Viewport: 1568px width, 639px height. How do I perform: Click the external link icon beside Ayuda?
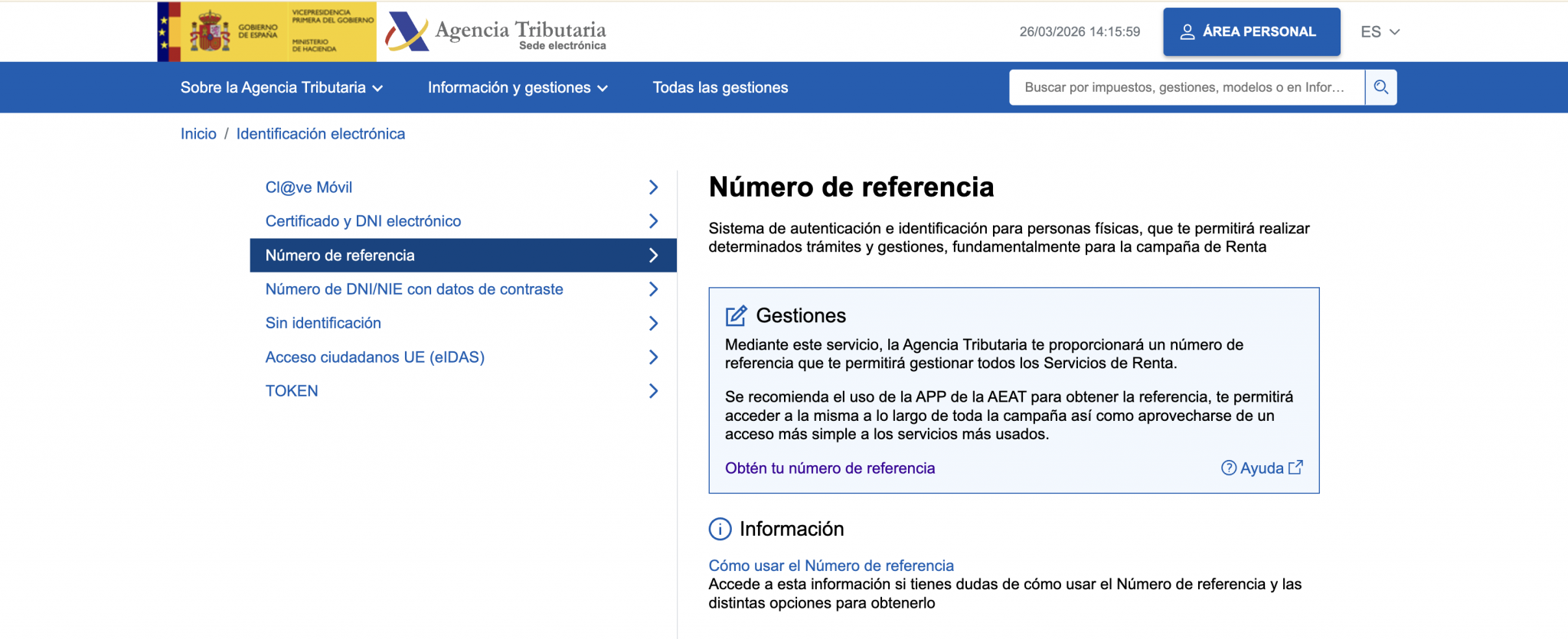1295,468
